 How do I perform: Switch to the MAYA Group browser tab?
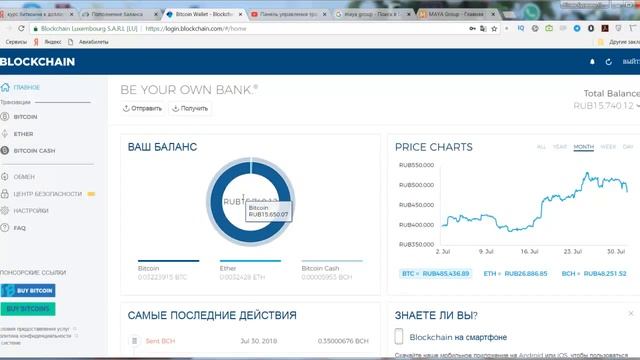(x=456, y=14)
